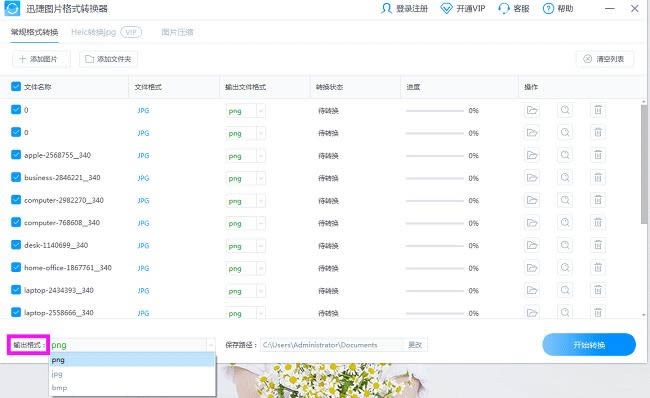Preview the business-2846221_340 image with magnifier icon
The height and width of the screenshot is (398, 650).
pyautogui.click(x=565, y=177)
